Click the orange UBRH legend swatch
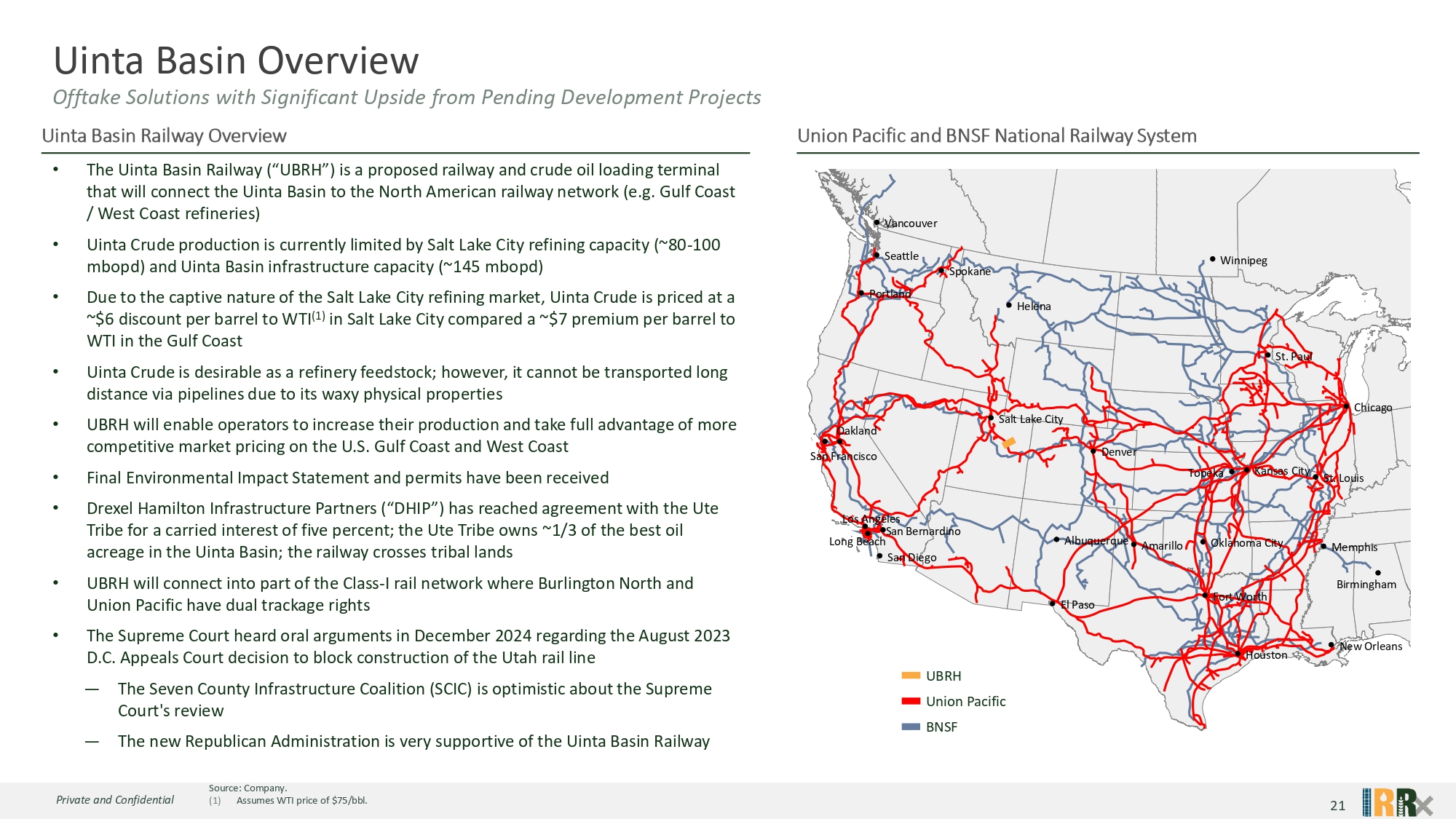1456x819 pixels. (911, 676)
